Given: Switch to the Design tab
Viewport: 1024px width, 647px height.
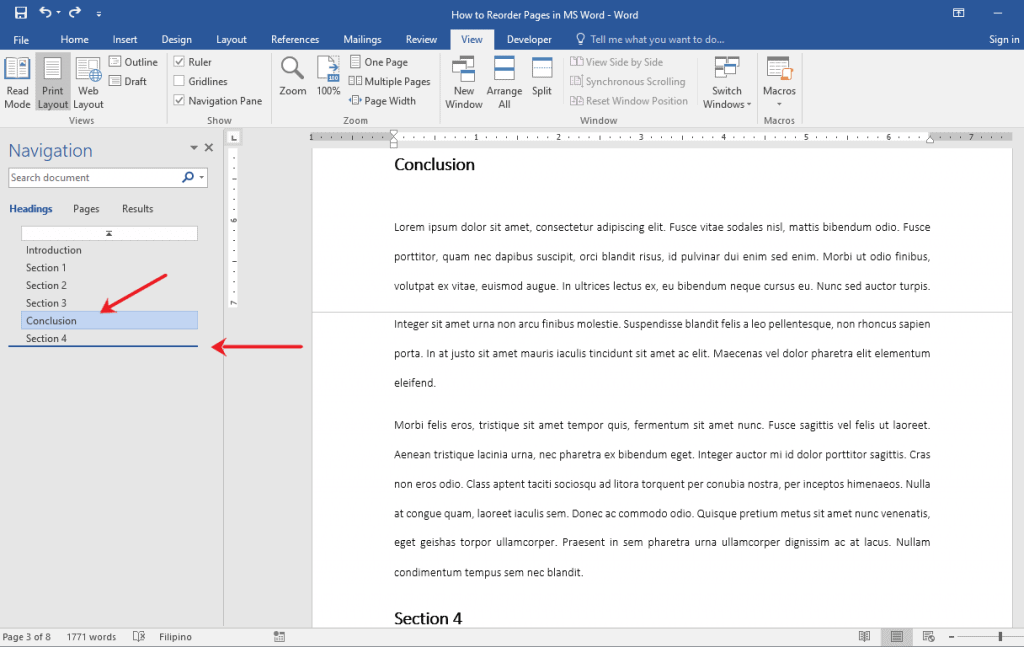Looking at the screenshot, I should (176, 39).
